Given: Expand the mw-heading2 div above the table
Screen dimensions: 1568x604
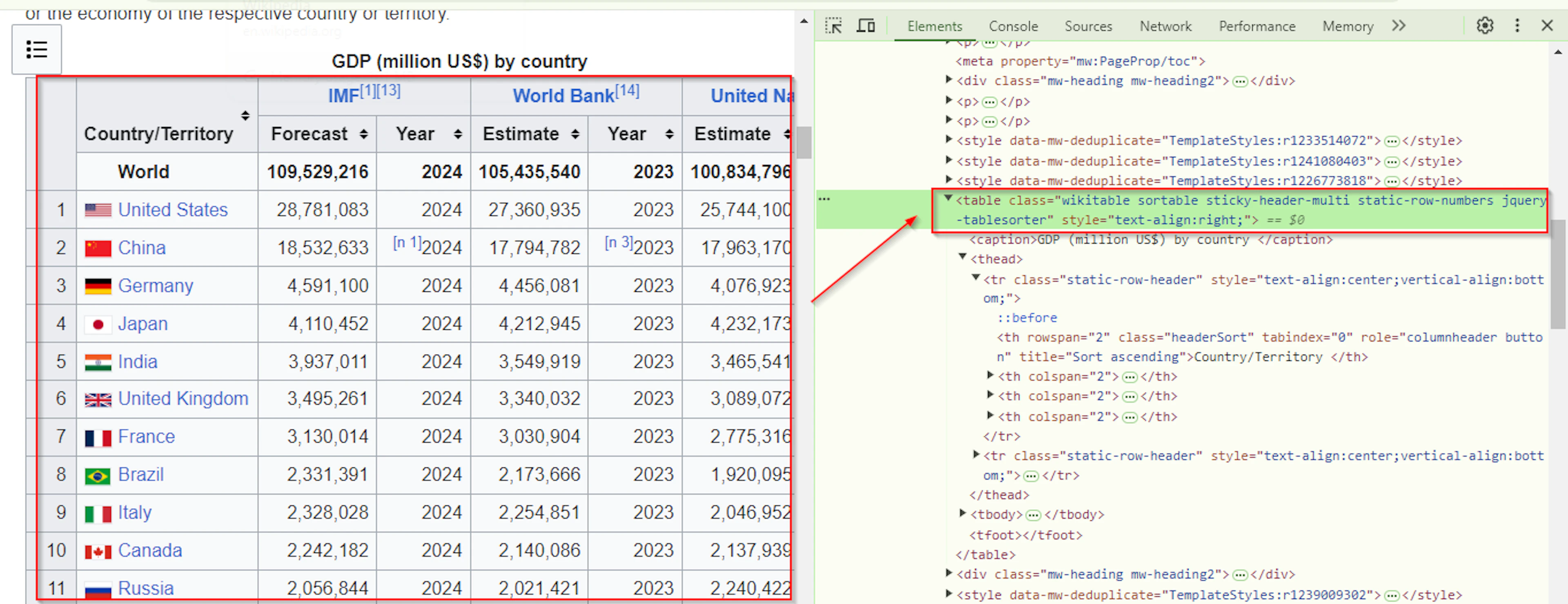Looking at the screenshot, I should click(948, 79).
